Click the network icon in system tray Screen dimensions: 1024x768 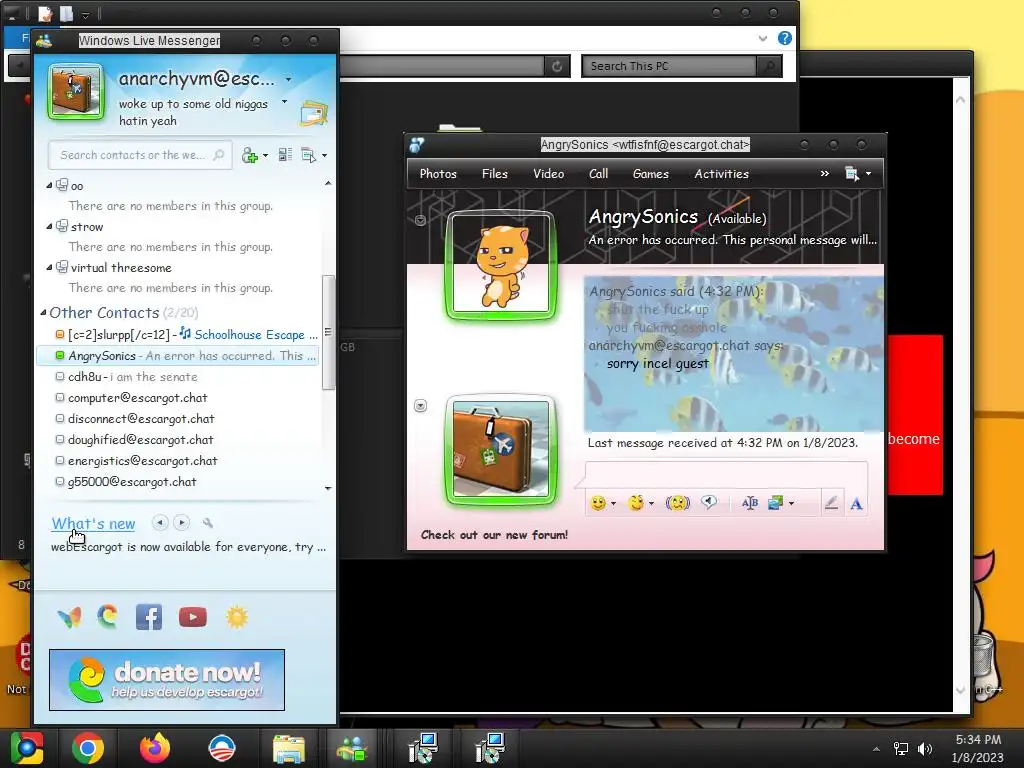901,748
